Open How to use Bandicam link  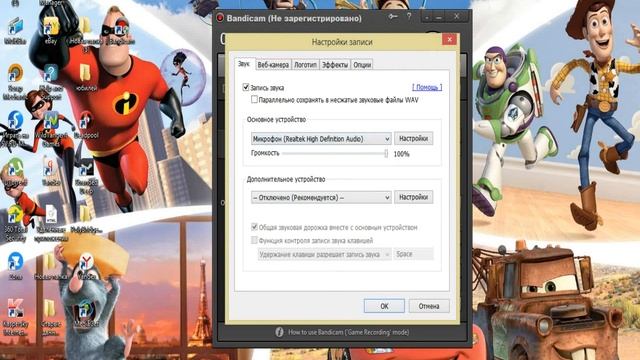[x=349, y=332]
